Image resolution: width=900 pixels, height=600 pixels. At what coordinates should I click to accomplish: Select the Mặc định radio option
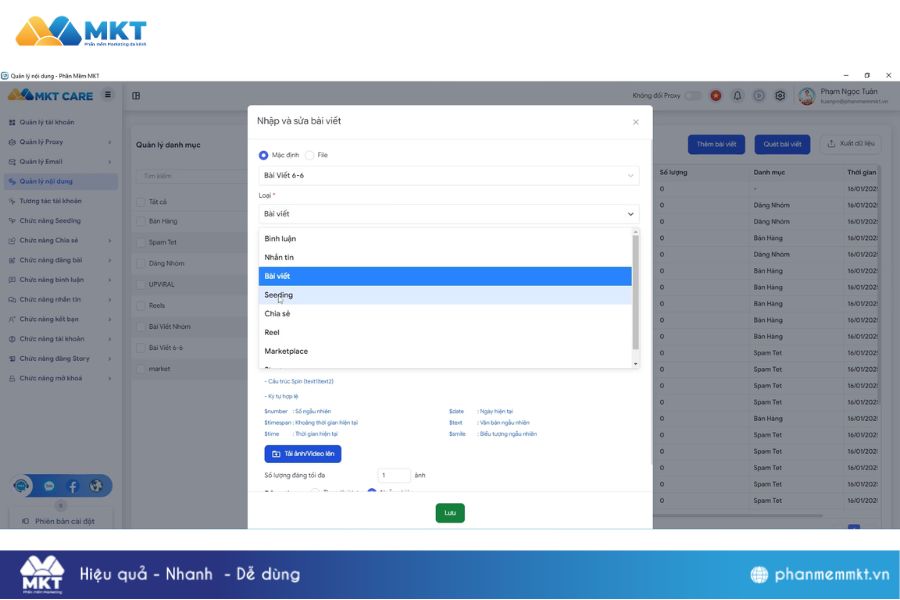tap(264, 155)
